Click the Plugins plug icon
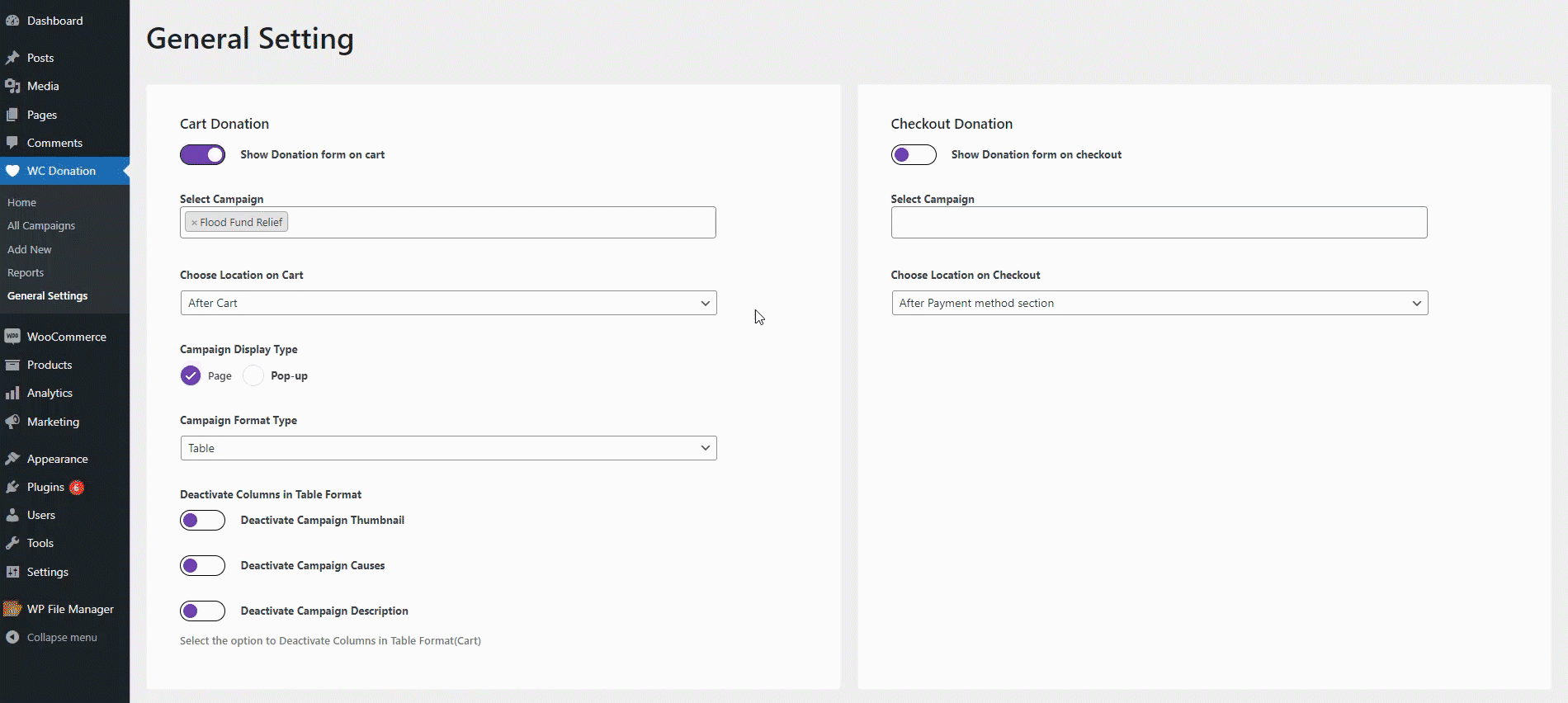This screenshot has height=703, width=1568. point(12,487)
